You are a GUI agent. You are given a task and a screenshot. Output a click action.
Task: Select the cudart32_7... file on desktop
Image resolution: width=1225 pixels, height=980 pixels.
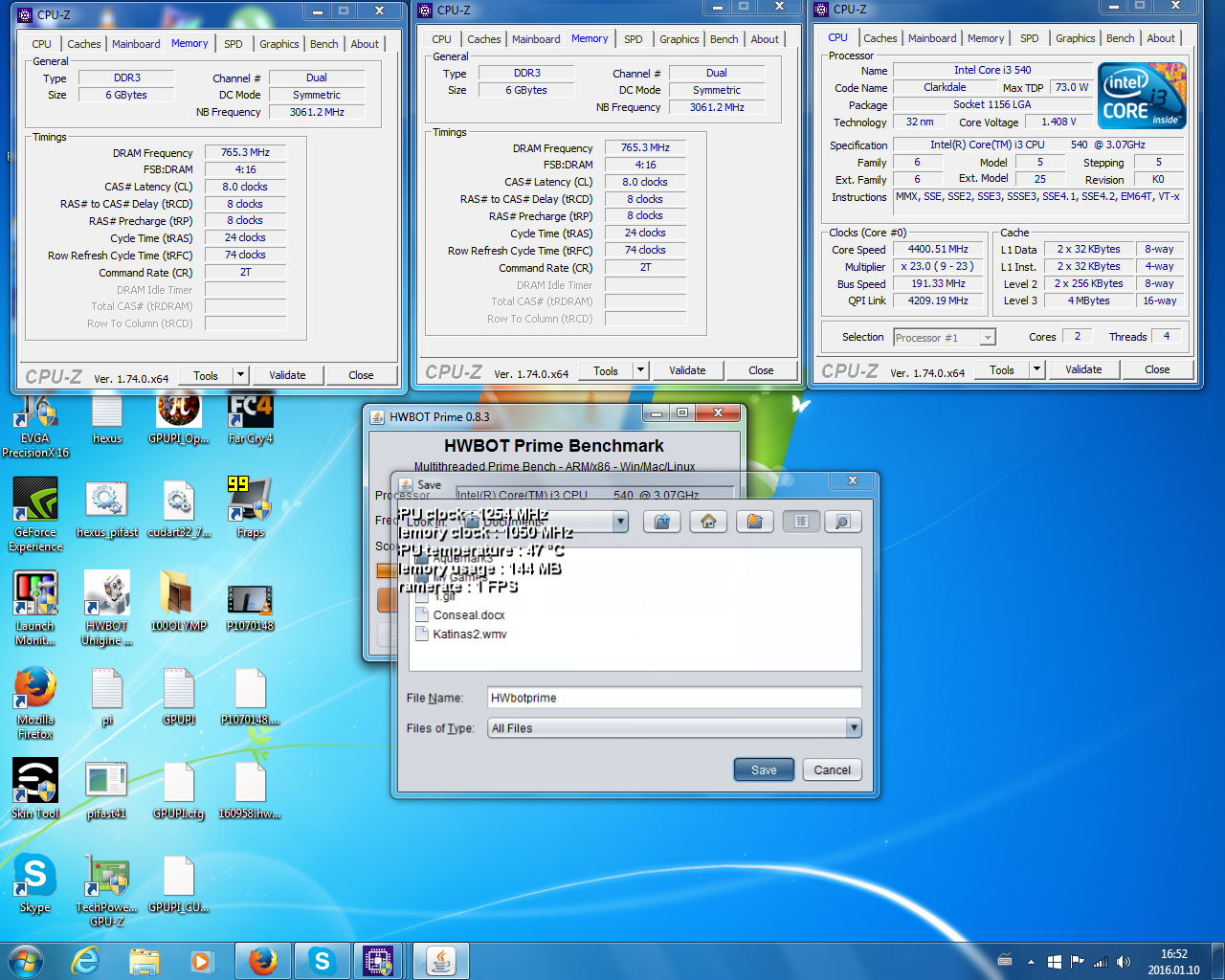pos(179,510)
